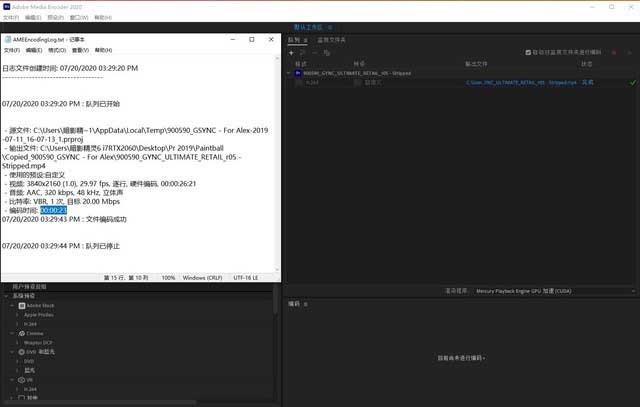The height and width of the screenshot is (407, 640).
Task: Click the DVD and Blu-ray disc icon
Action: (x=22, y=352)
